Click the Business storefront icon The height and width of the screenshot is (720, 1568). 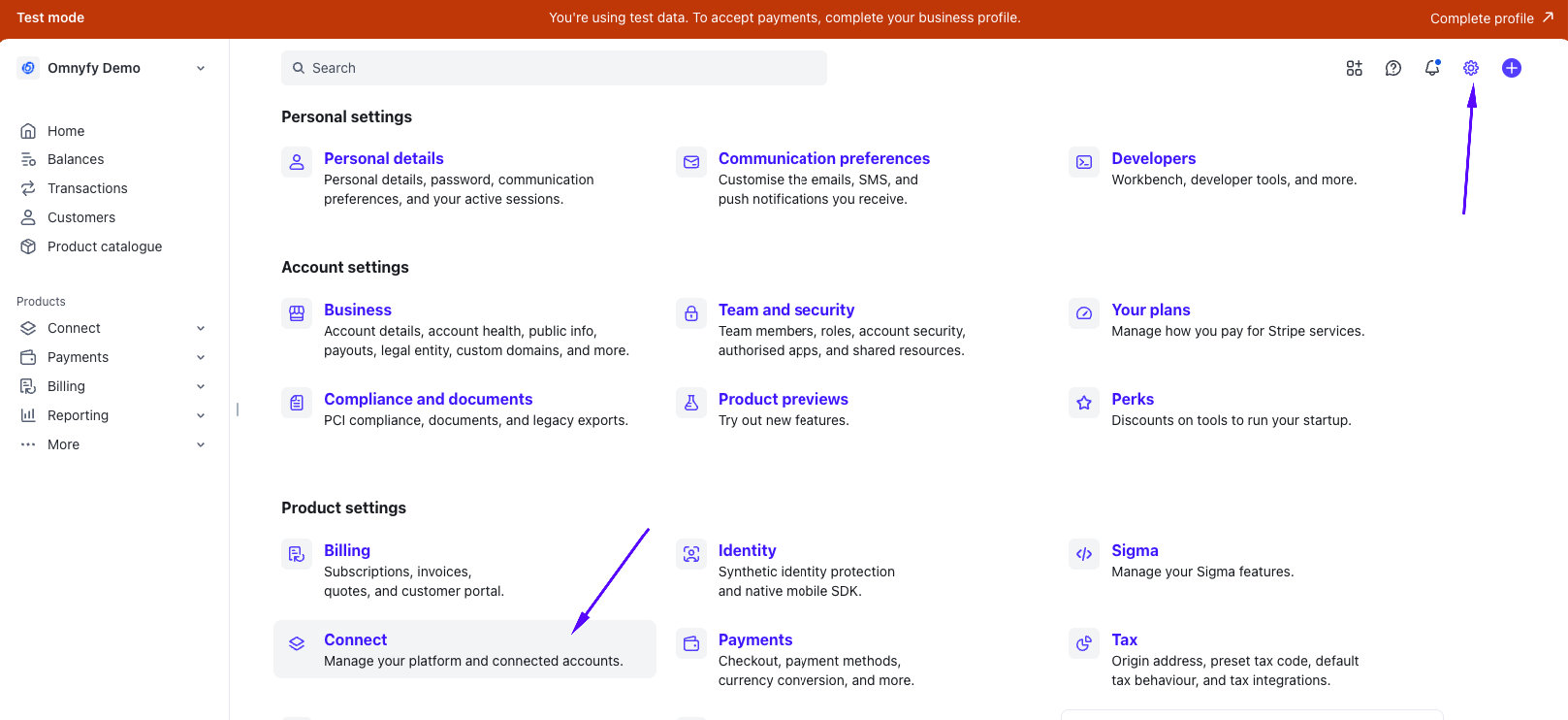pos(297,313)
